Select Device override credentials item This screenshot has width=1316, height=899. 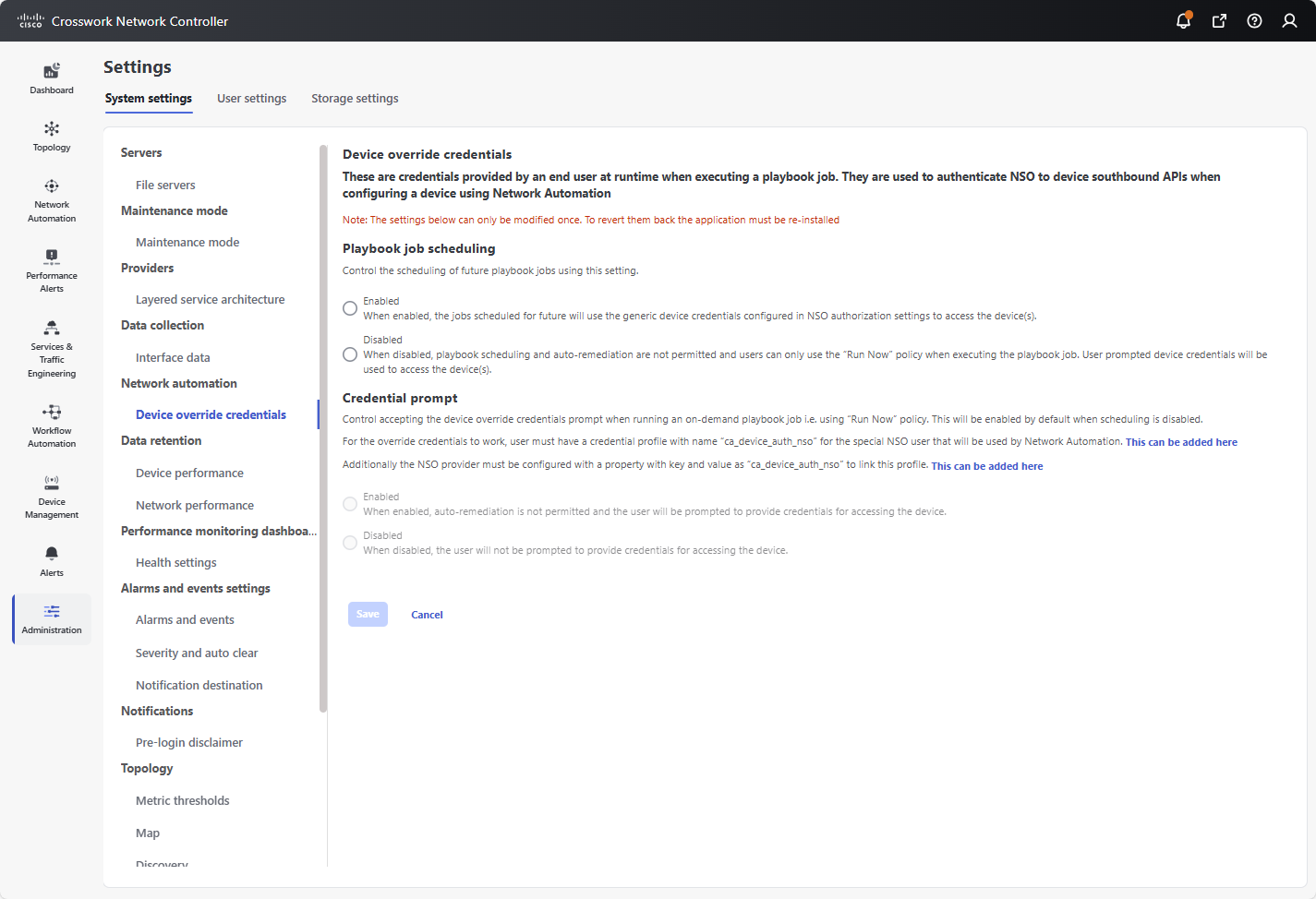coord(211,414)
